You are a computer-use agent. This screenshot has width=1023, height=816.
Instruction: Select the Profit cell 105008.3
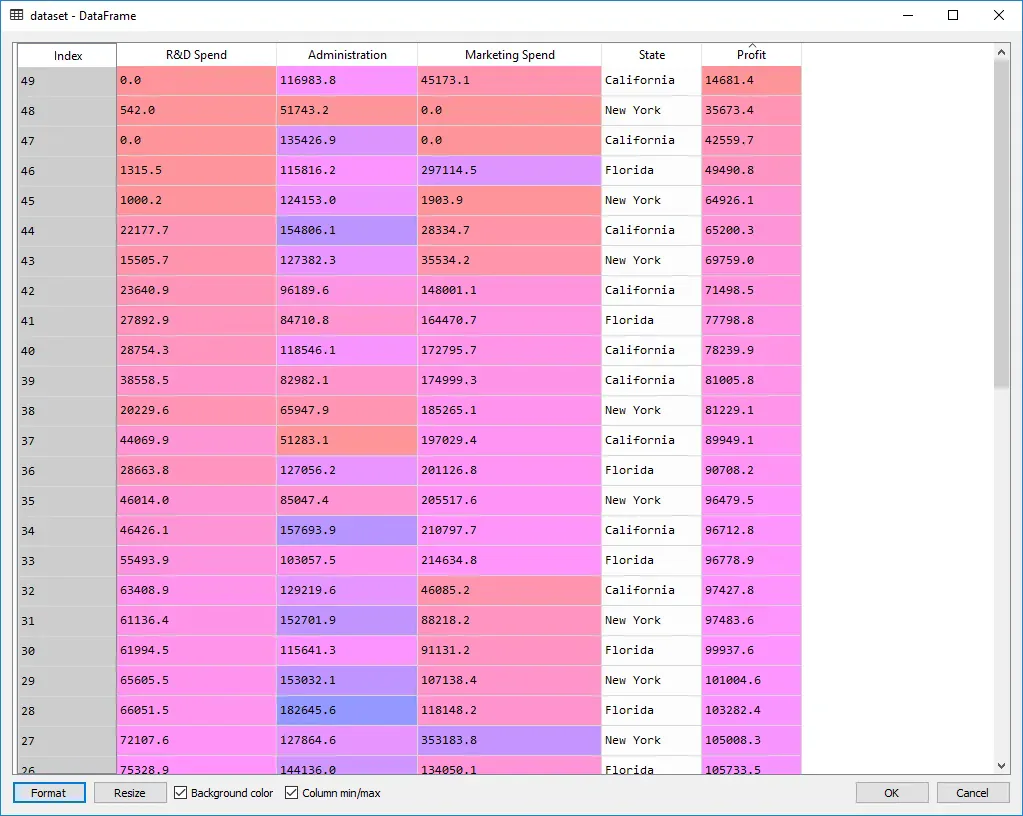coord(751,740)
